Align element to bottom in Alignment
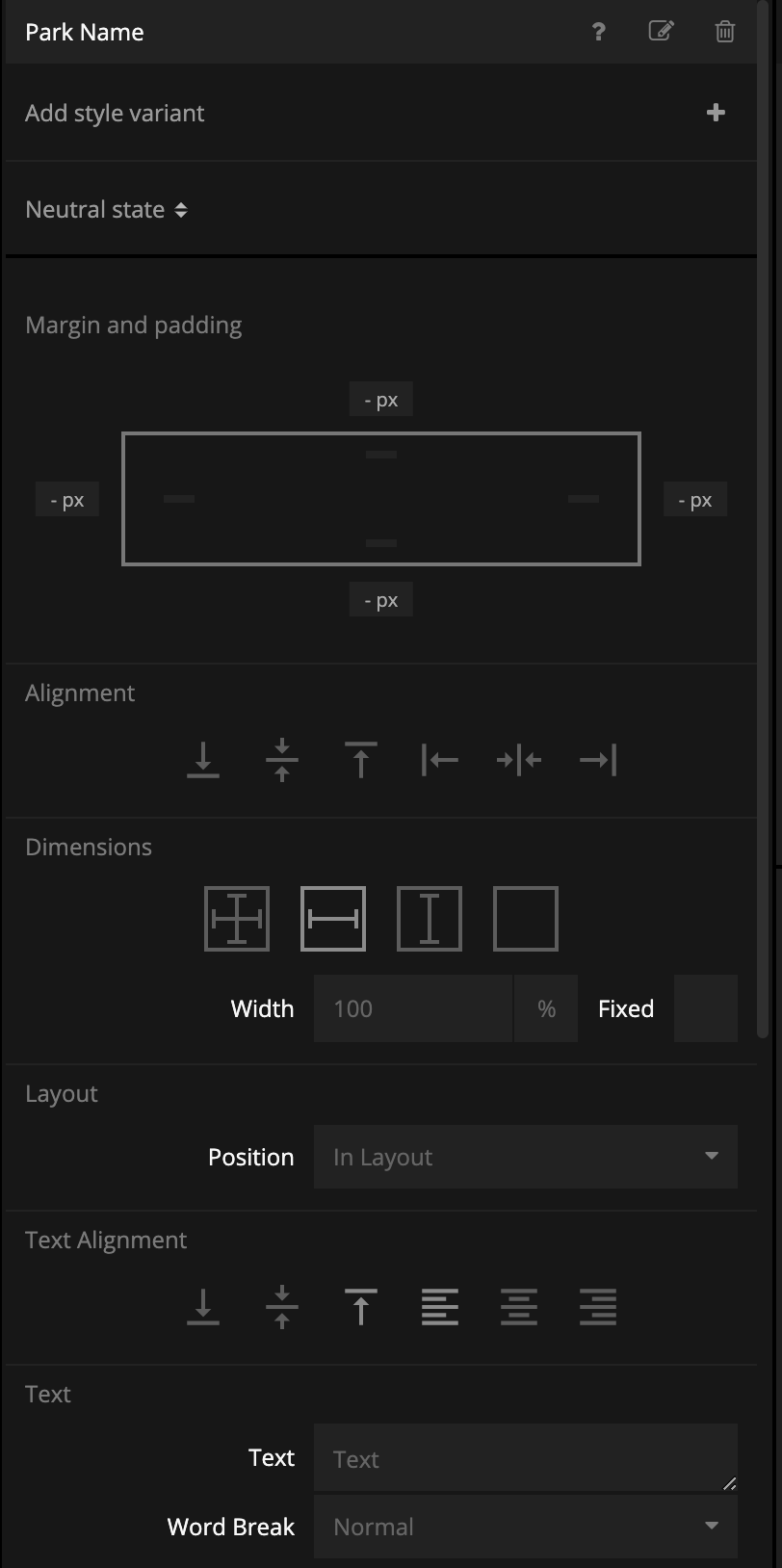Image resolution: width=782 pixels, height=1568 pixels. point(203,760)
